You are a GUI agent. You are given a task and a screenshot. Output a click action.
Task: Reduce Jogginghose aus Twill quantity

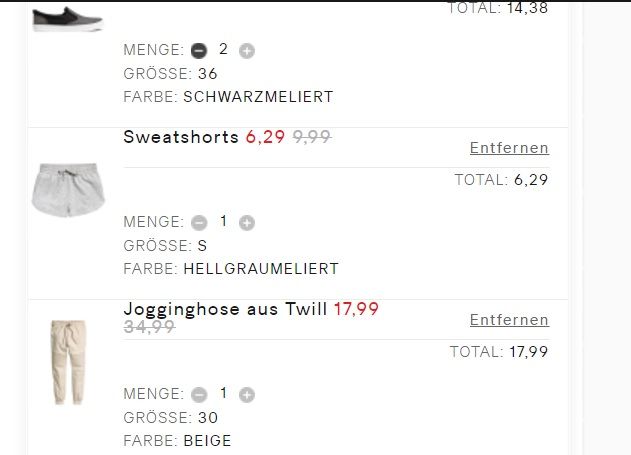(x=199, y=394)
